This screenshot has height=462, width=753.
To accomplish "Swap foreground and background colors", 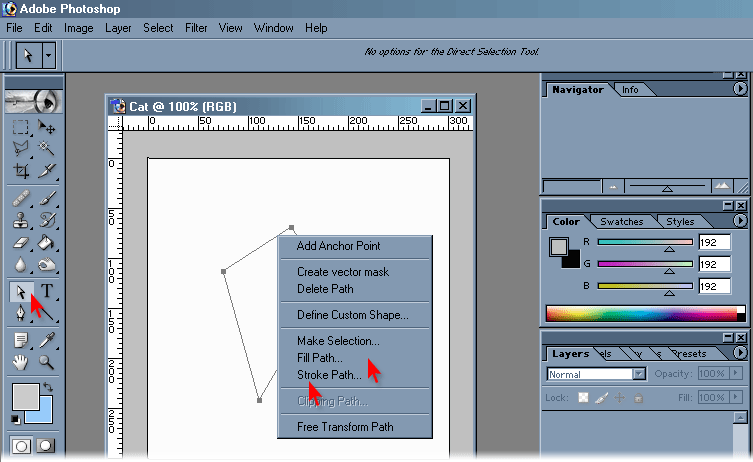I will pyautogui.click(x=48, y=387).
